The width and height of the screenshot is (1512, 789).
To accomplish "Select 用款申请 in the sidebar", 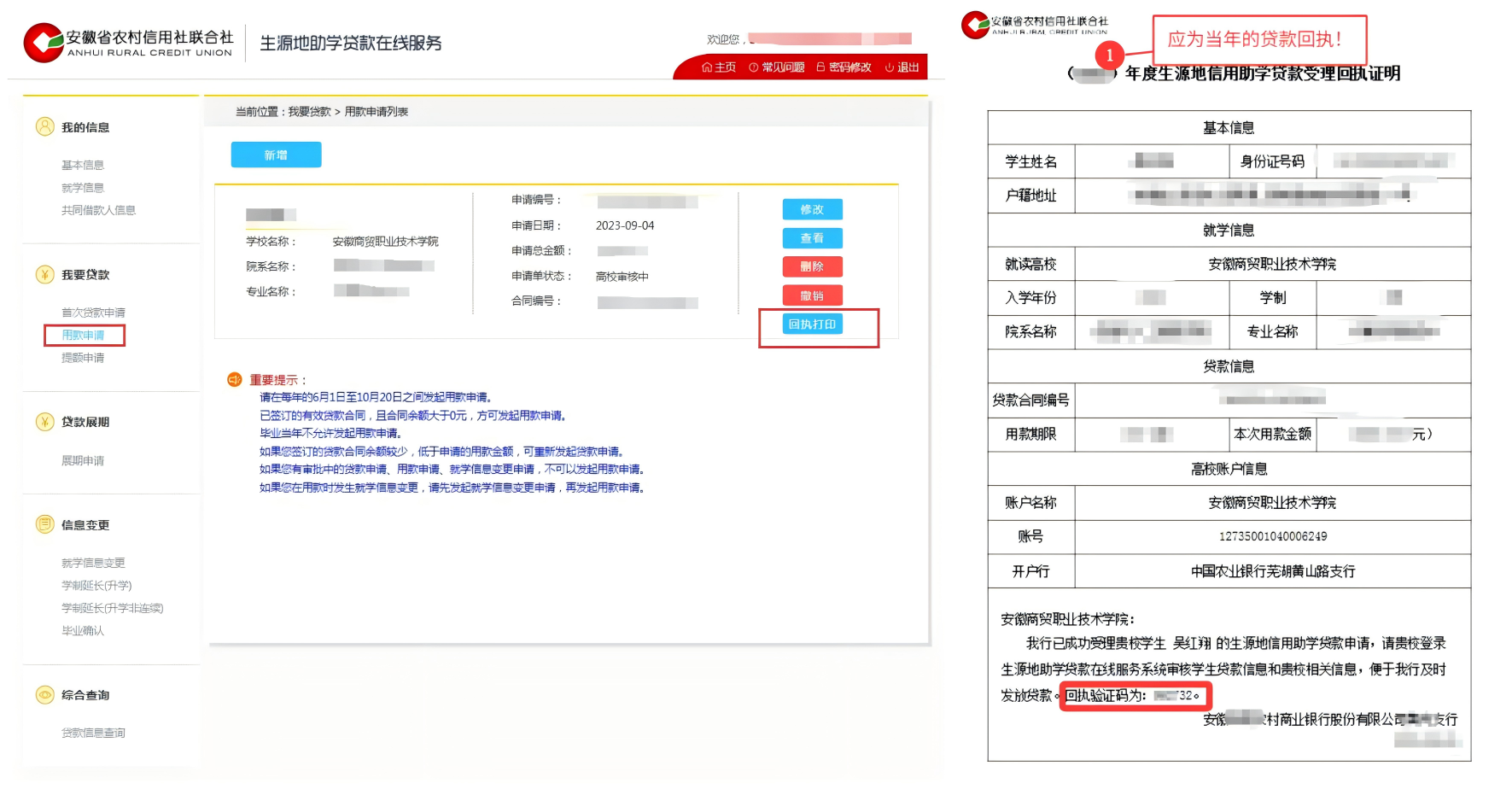I will pos(83,336).
